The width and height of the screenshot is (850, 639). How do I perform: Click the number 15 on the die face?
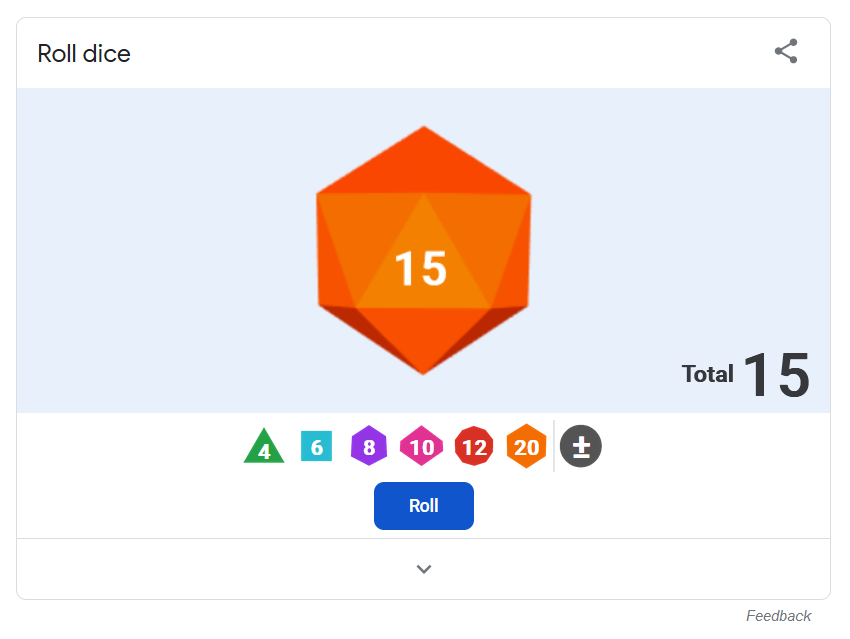[x=421, y=268]
